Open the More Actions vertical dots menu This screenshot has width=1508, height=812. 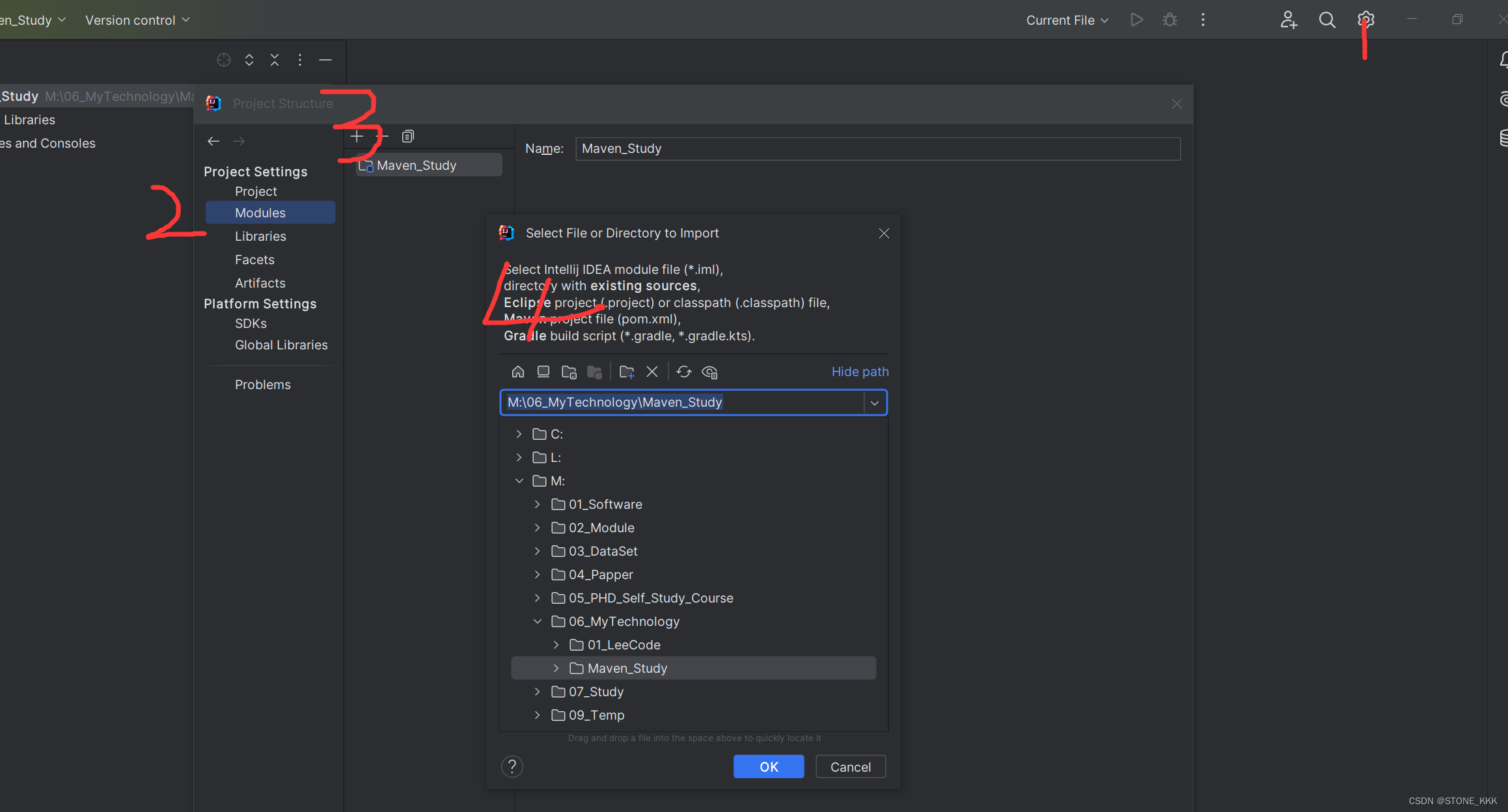[x=1203, y=20]
